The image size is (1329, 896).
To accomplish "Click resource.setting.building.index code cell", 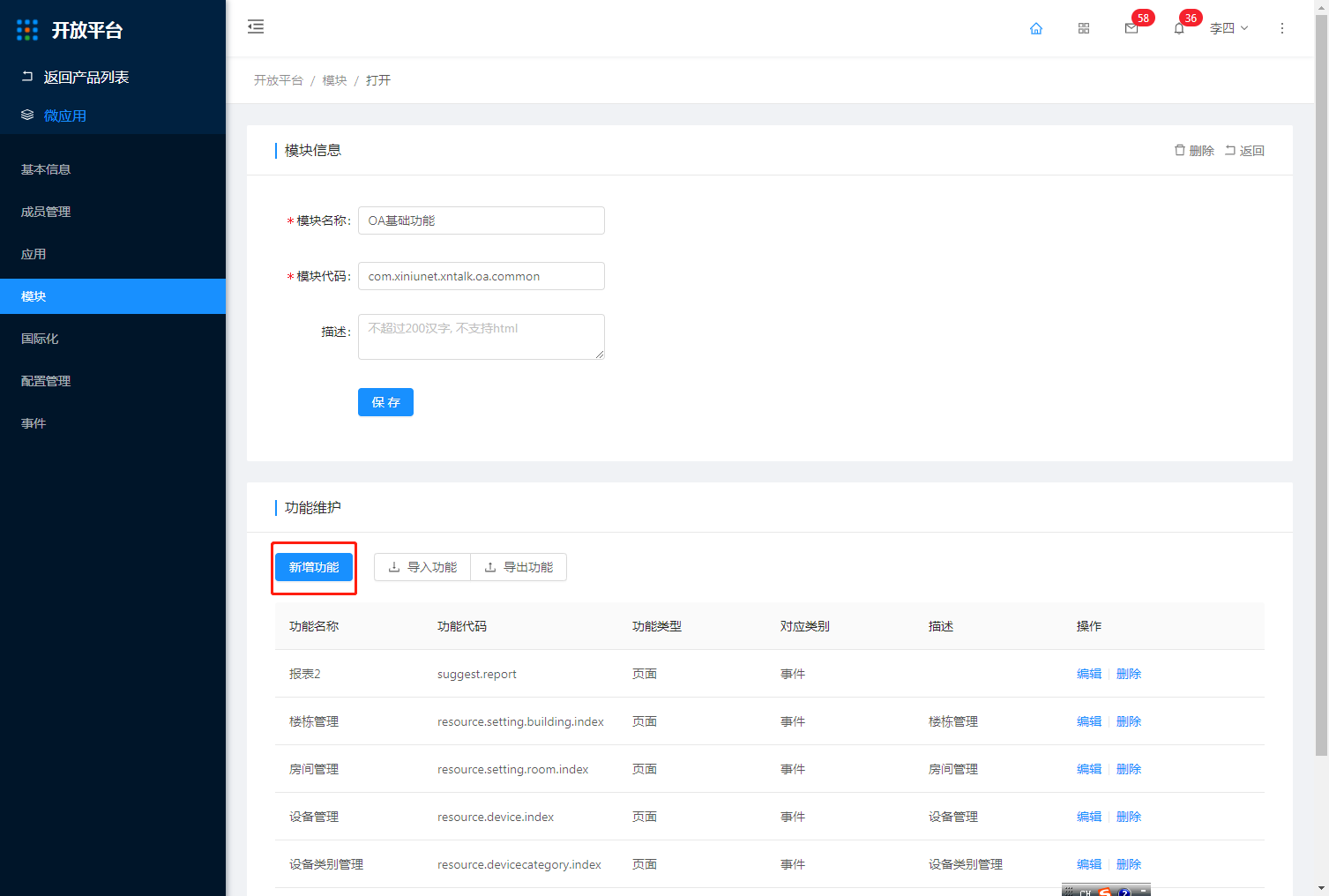I will (520, 721).
